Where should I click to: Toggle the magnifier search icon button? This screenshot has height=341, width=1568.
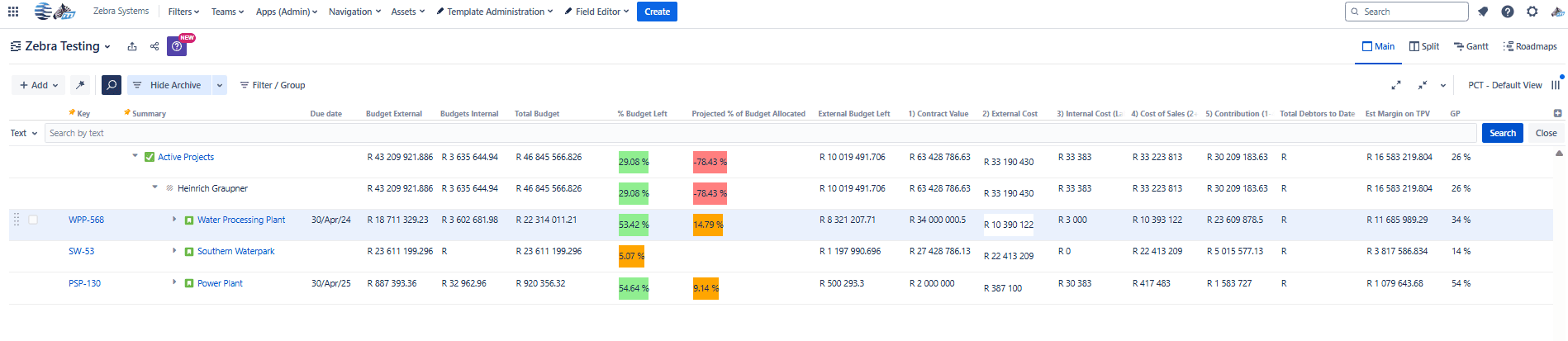click(x=112, y=85)
